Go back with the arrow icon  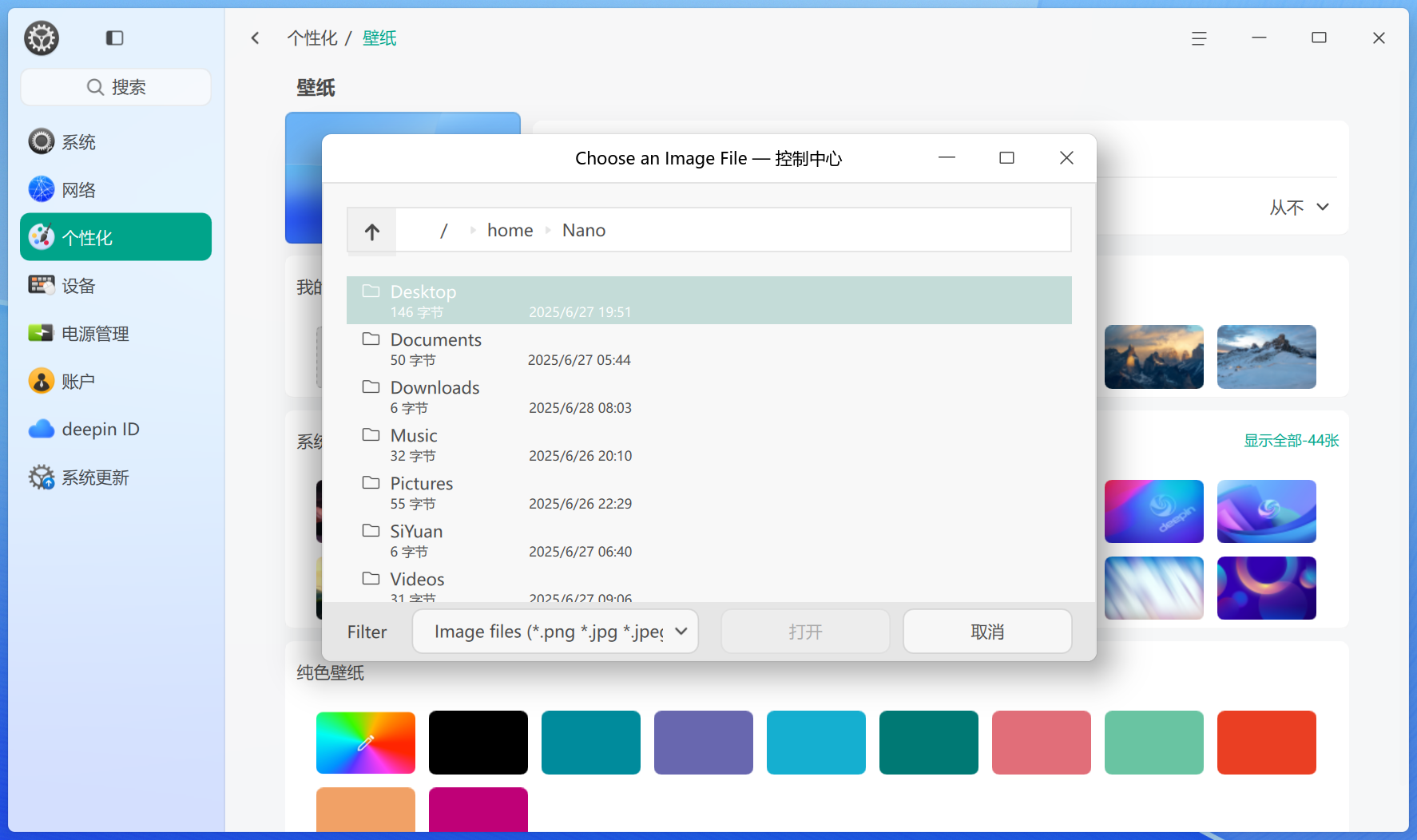[256, 38]
